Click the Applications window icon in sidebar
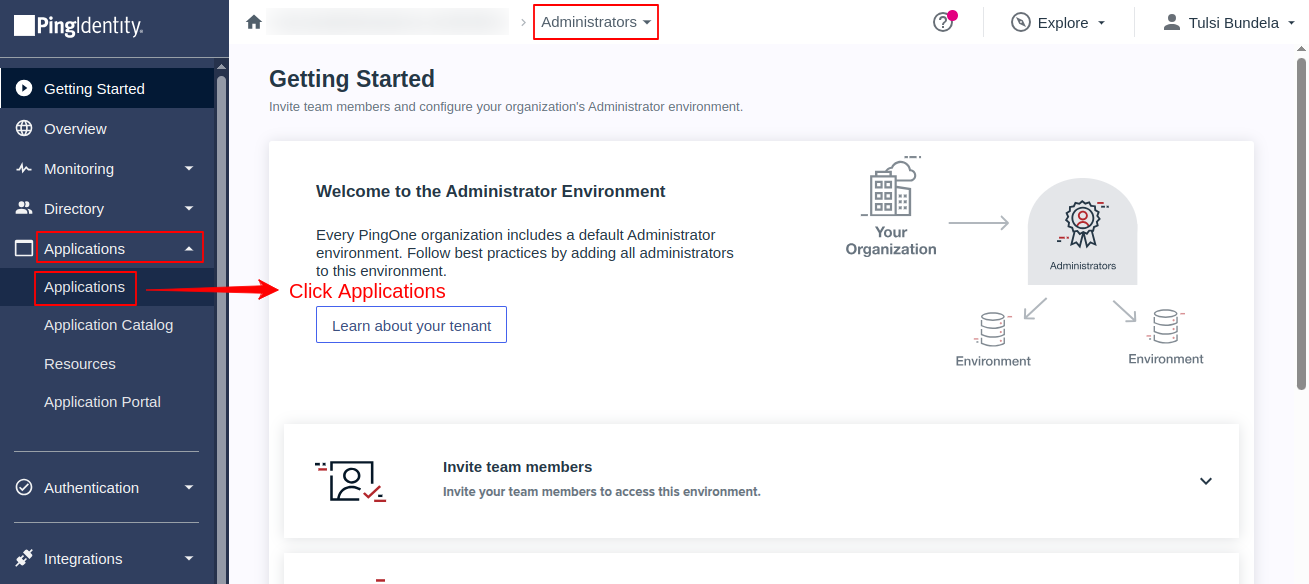This screenshot has height=584, width=1309. coord(24,248)
